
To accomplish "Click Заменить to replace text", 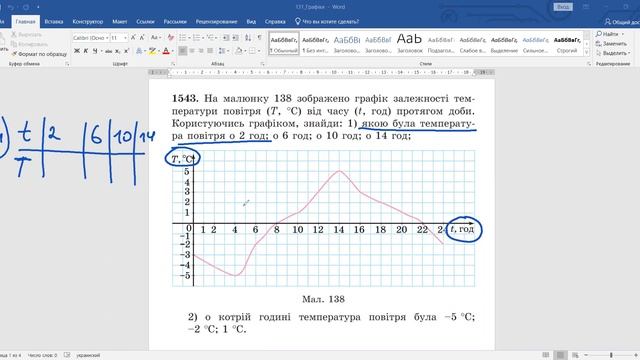I will pyautogui.click(x=611, y=43).
